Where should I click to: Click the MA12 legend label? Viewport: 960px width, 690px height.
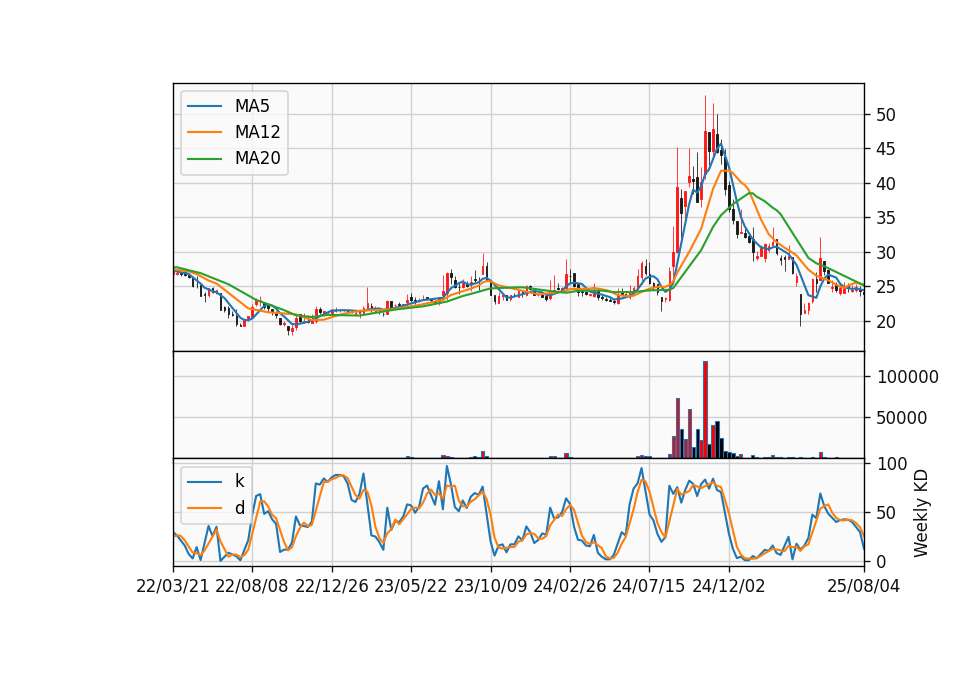coord(257,132)
